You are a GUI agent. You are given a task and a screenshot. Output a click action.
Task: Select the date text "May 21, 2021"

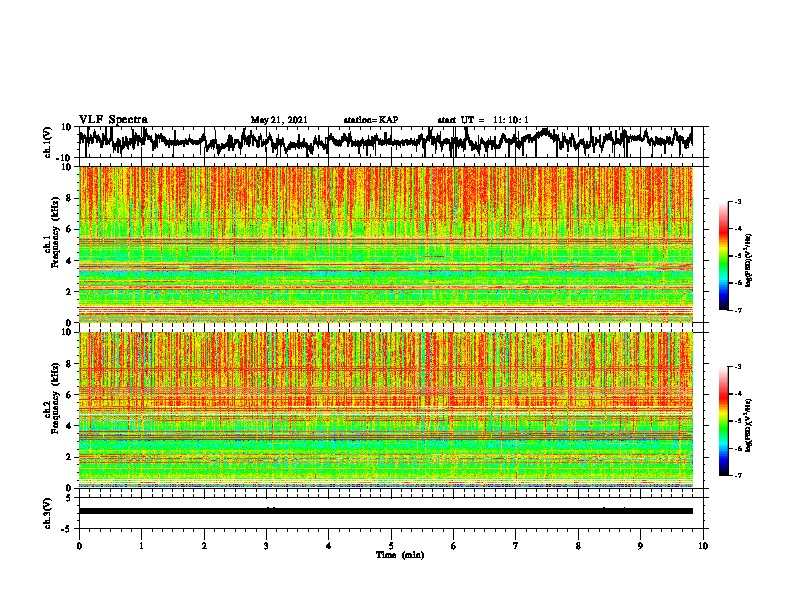click(x=279, y=120)
